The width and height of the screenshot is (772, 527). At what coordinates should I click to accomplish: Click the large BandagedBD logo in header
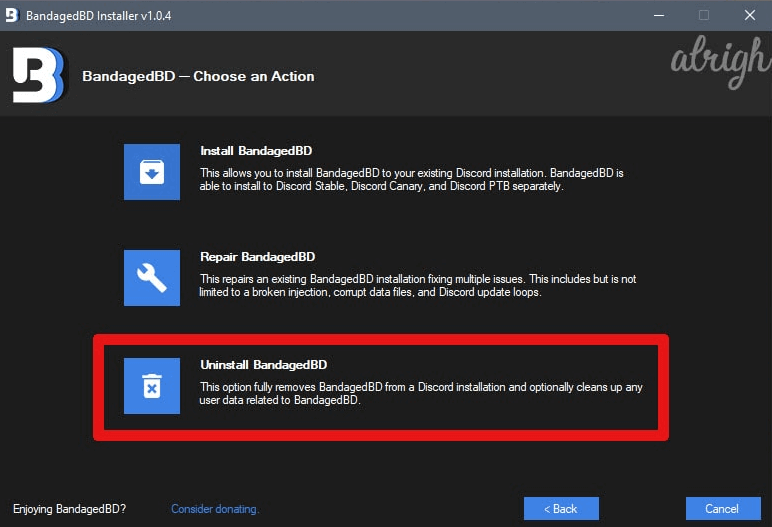click(x=38, y=75)
